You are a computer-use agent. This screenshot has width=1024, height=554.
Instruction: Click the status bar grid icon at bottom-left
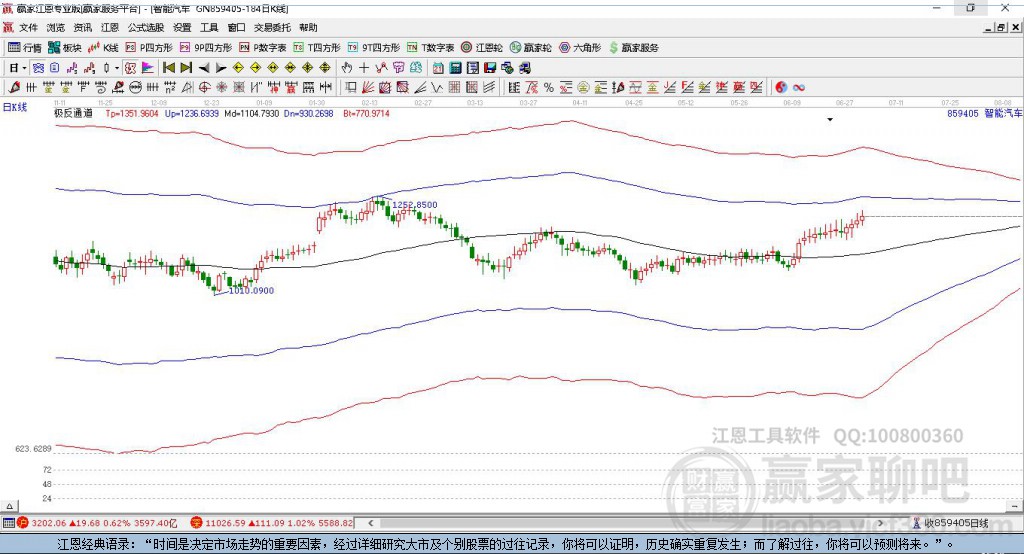[8, 523]
